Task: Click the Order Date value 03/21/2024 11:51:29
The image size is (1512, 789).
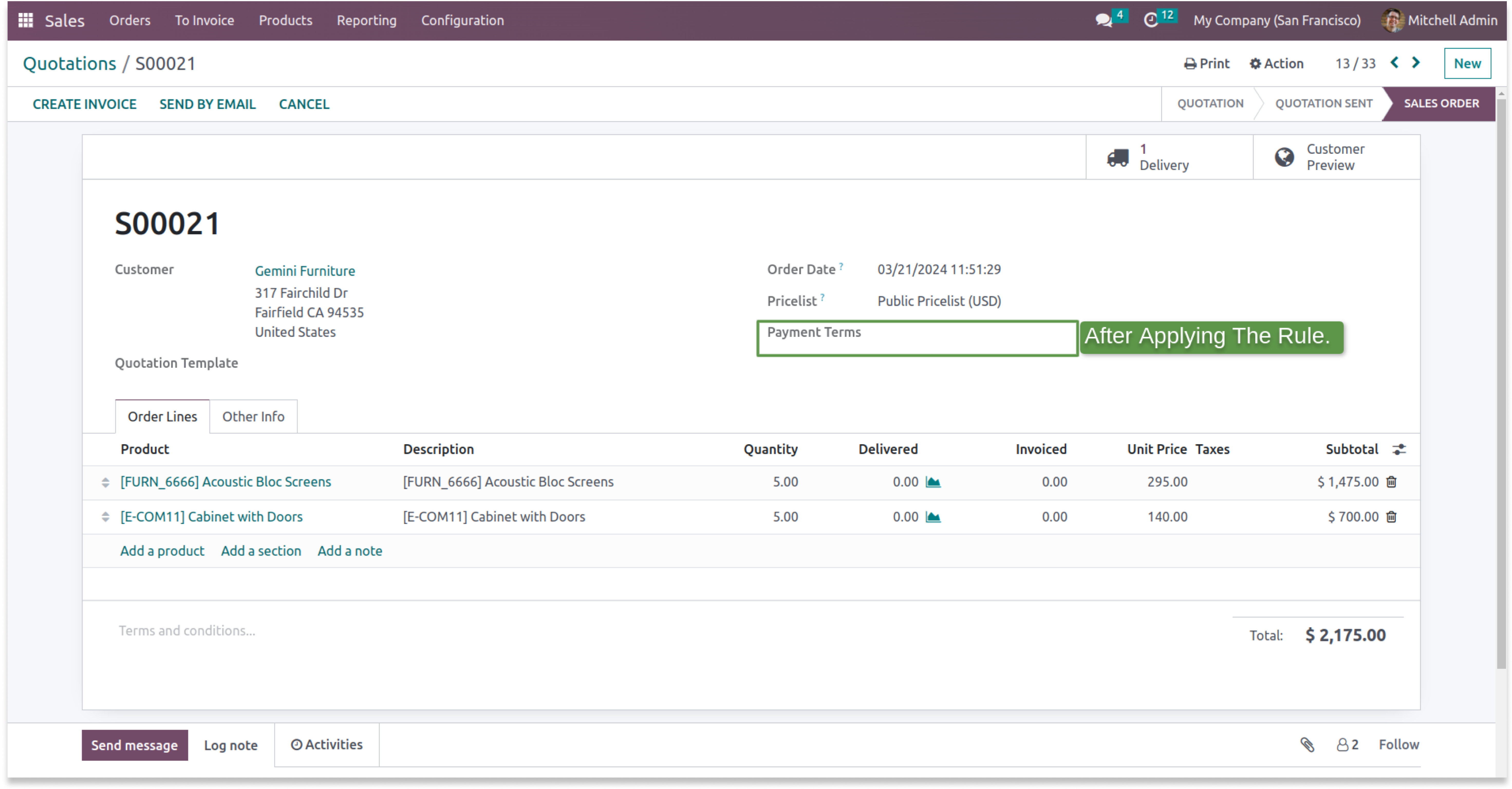Action: point(939,269)
